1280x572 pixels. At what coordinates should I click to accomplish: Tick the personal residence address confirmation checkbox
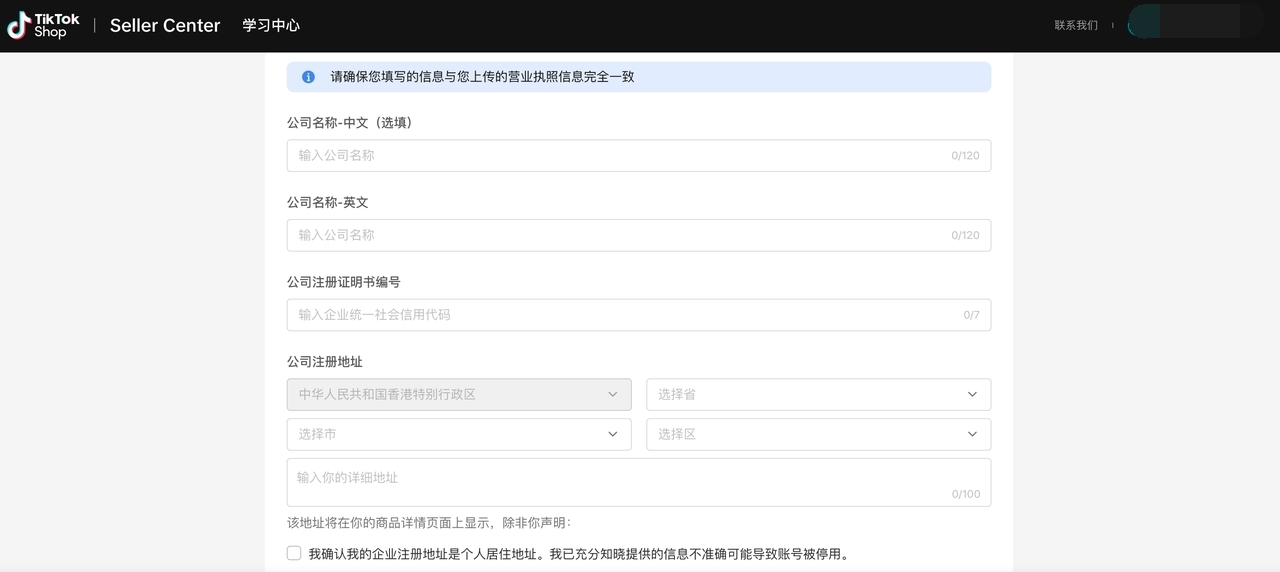point(294,553)
